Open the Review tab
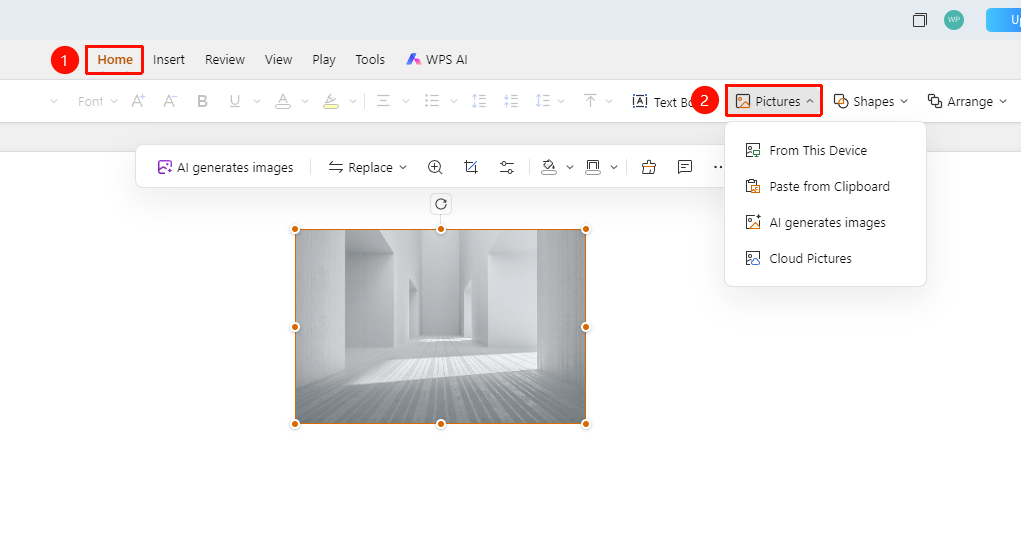Viewport: 1021px width, 534px height. 225,60
